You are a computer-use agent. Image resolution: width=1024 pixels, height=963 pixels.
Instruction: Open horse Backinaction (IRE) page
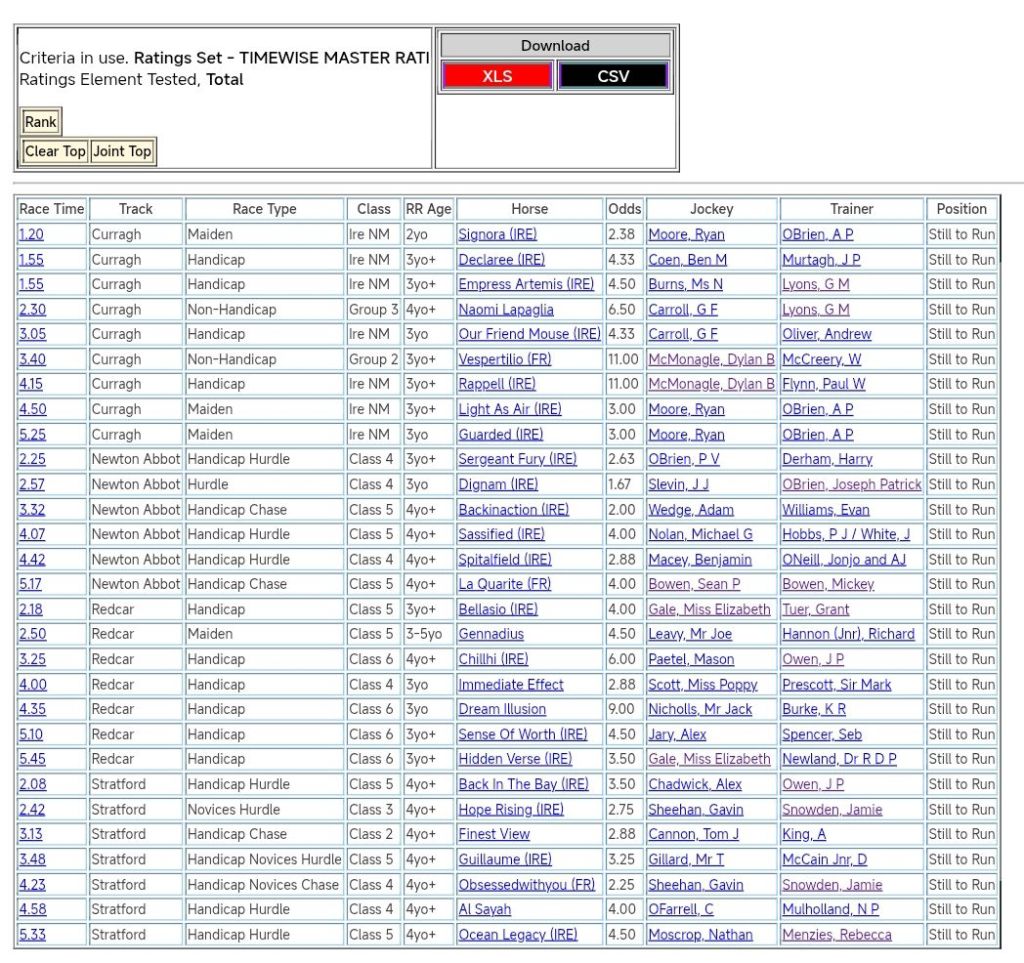coord(513,509)
